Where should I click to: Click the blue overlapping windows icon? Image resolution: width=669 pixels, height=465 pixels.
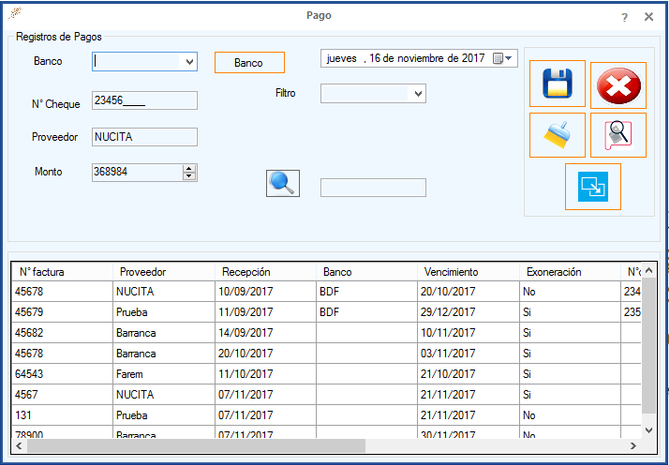click(x=592, y=186)
